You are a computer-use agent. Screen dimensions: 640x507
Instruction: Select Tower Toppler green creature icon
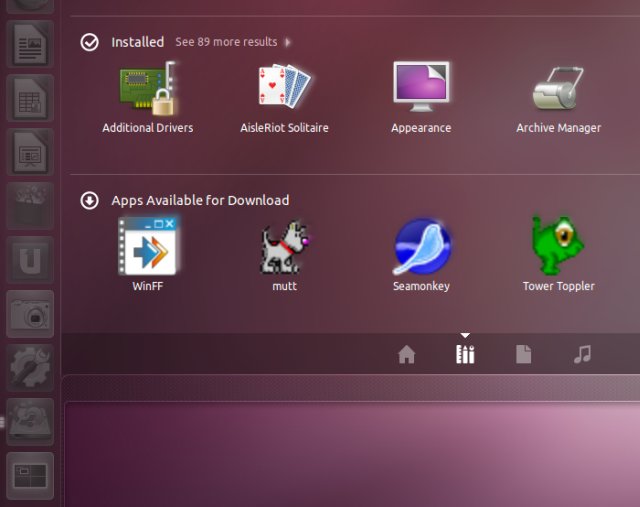pyautogui.click(x=558, y=246)
